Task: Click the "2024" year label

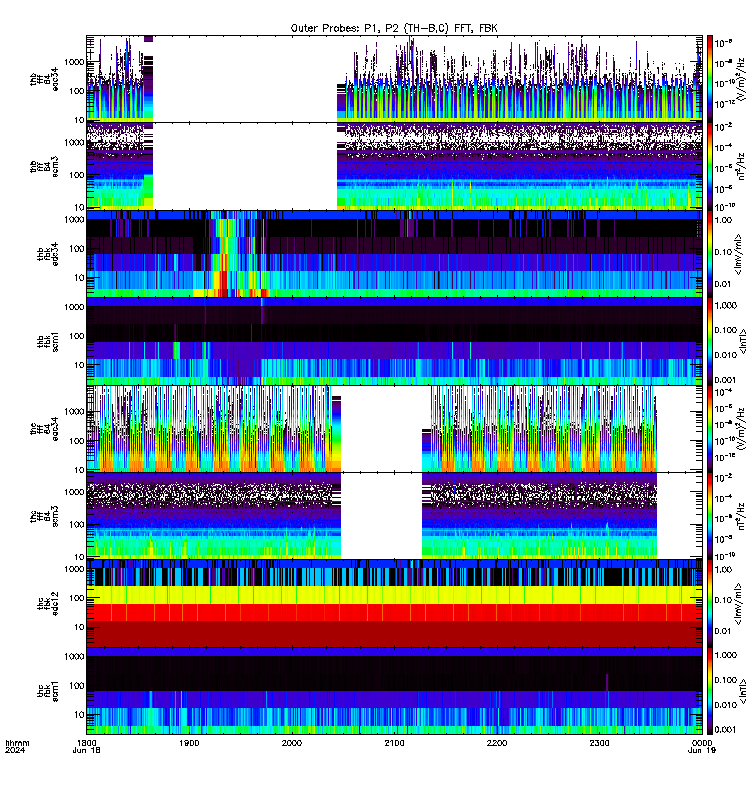Action: point(15,751)
